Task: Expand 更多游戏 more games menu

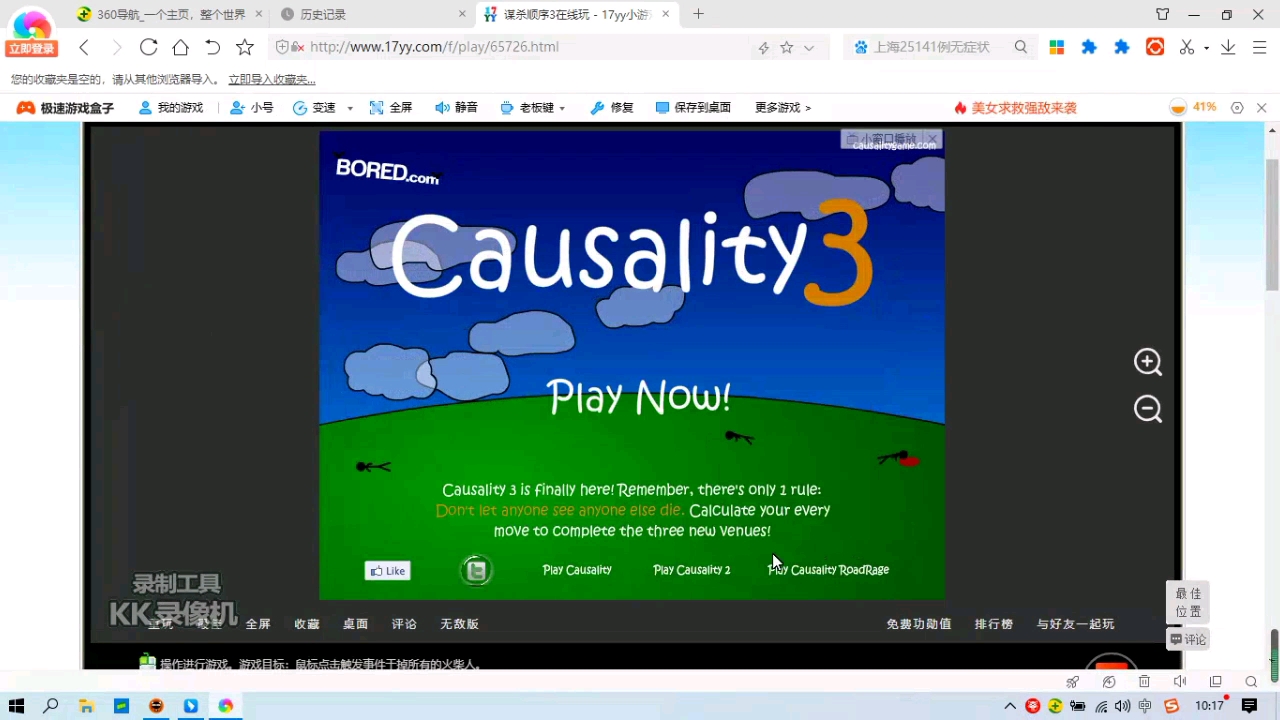Action: coord(783,108)
